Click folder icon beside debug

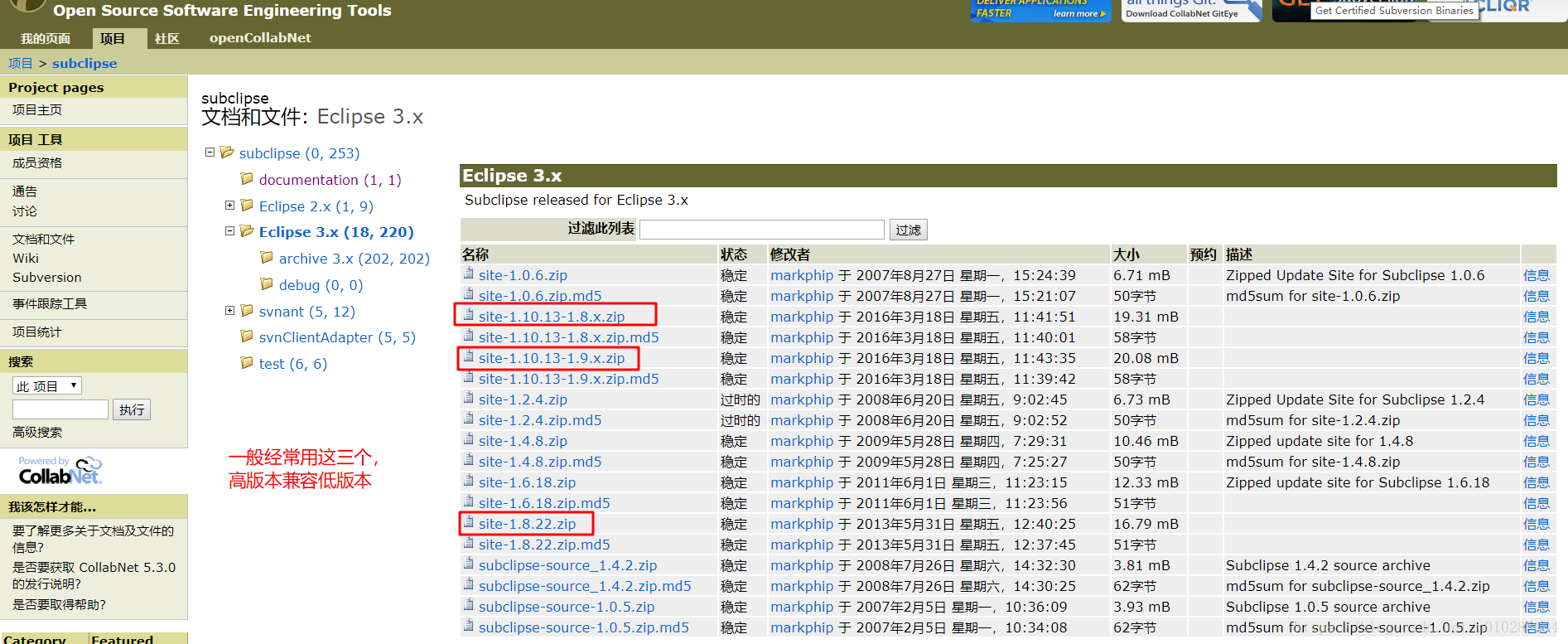[x=267, y=283]
